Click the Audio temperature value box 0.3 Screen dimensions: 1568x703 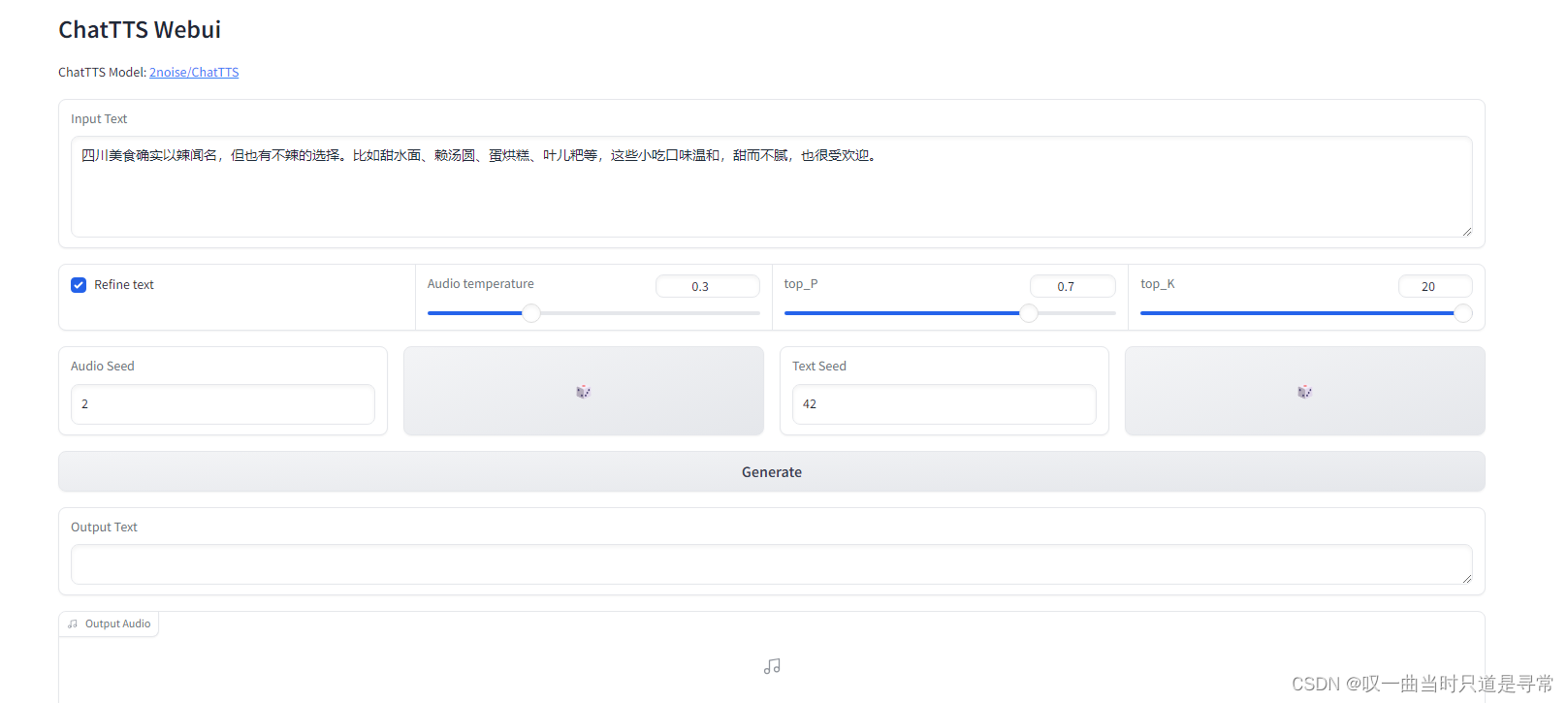[x=708, y=286]
